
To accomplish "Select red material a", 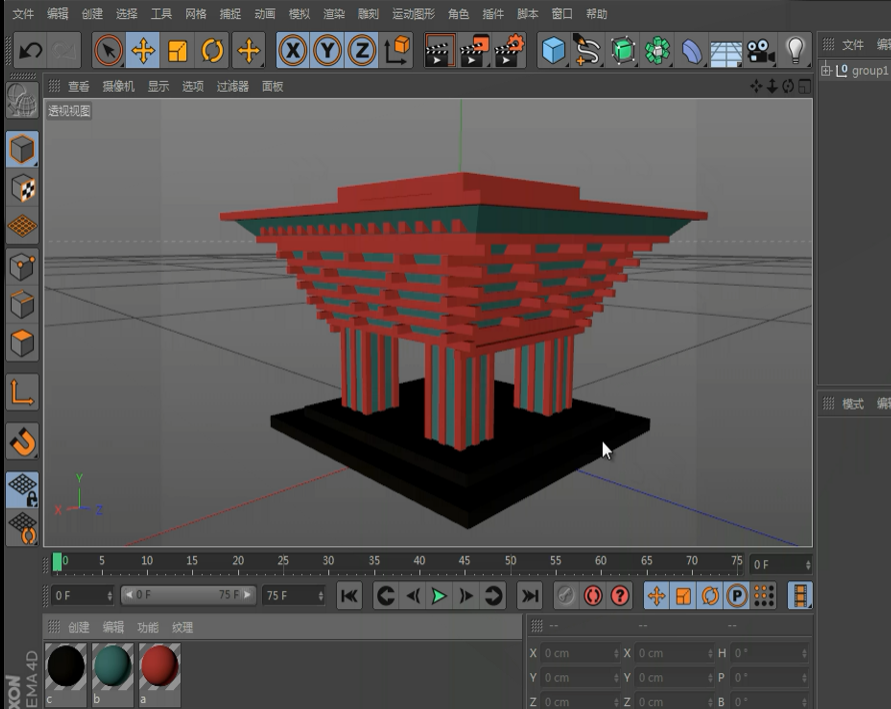I will pos(160,674).
